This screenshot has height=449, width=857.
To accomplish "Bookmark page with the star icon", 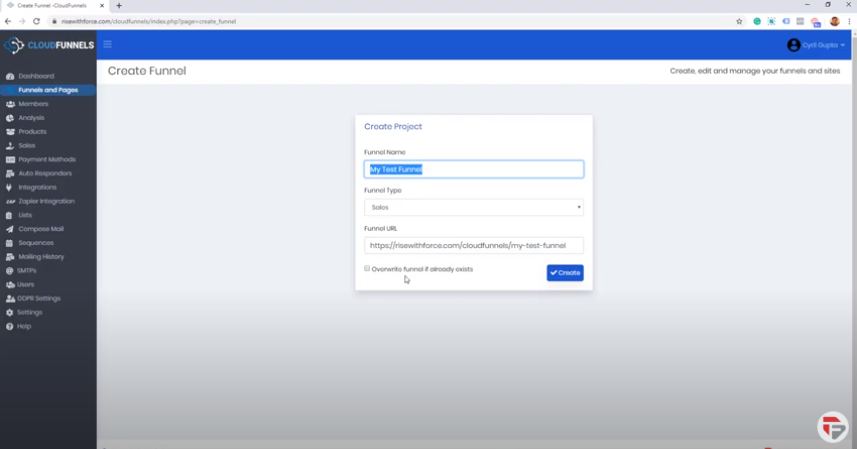I will tap(739, 21).
